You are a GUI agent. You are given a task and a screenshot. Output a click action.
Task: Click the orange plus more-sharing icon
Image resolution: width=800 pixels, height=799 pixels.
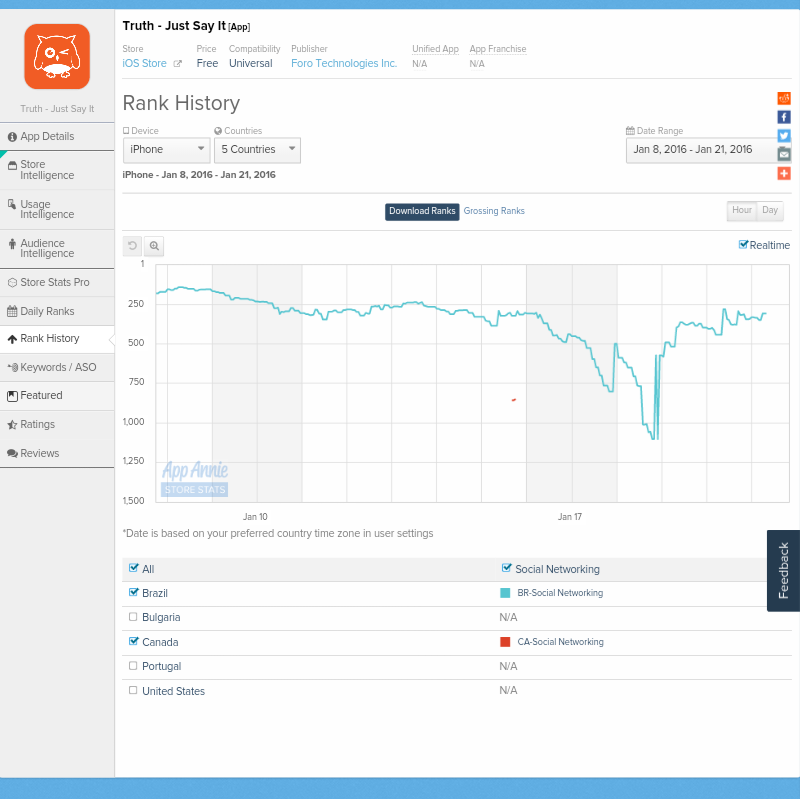(x=784, y=173)
